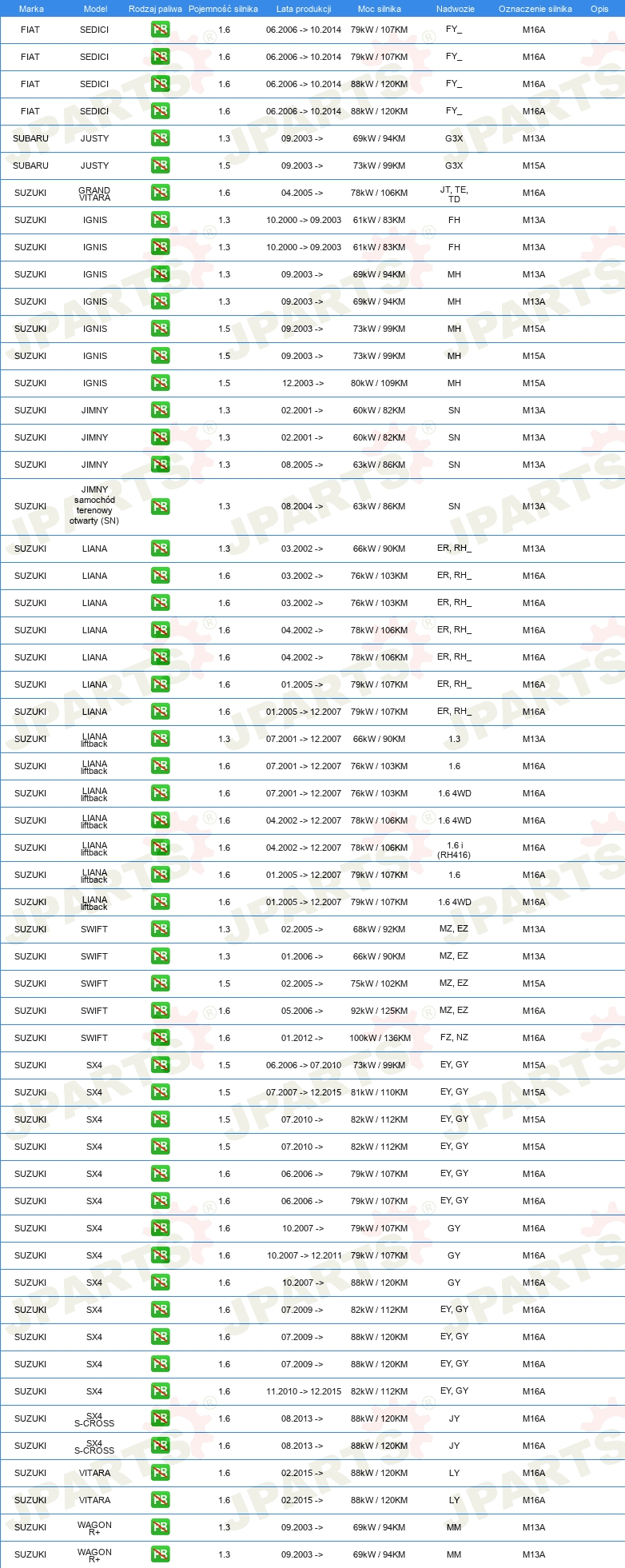
Task: Select the '1.6 i (RH416)' body cell
Action: pyautogui.click(x=454, y=849)
